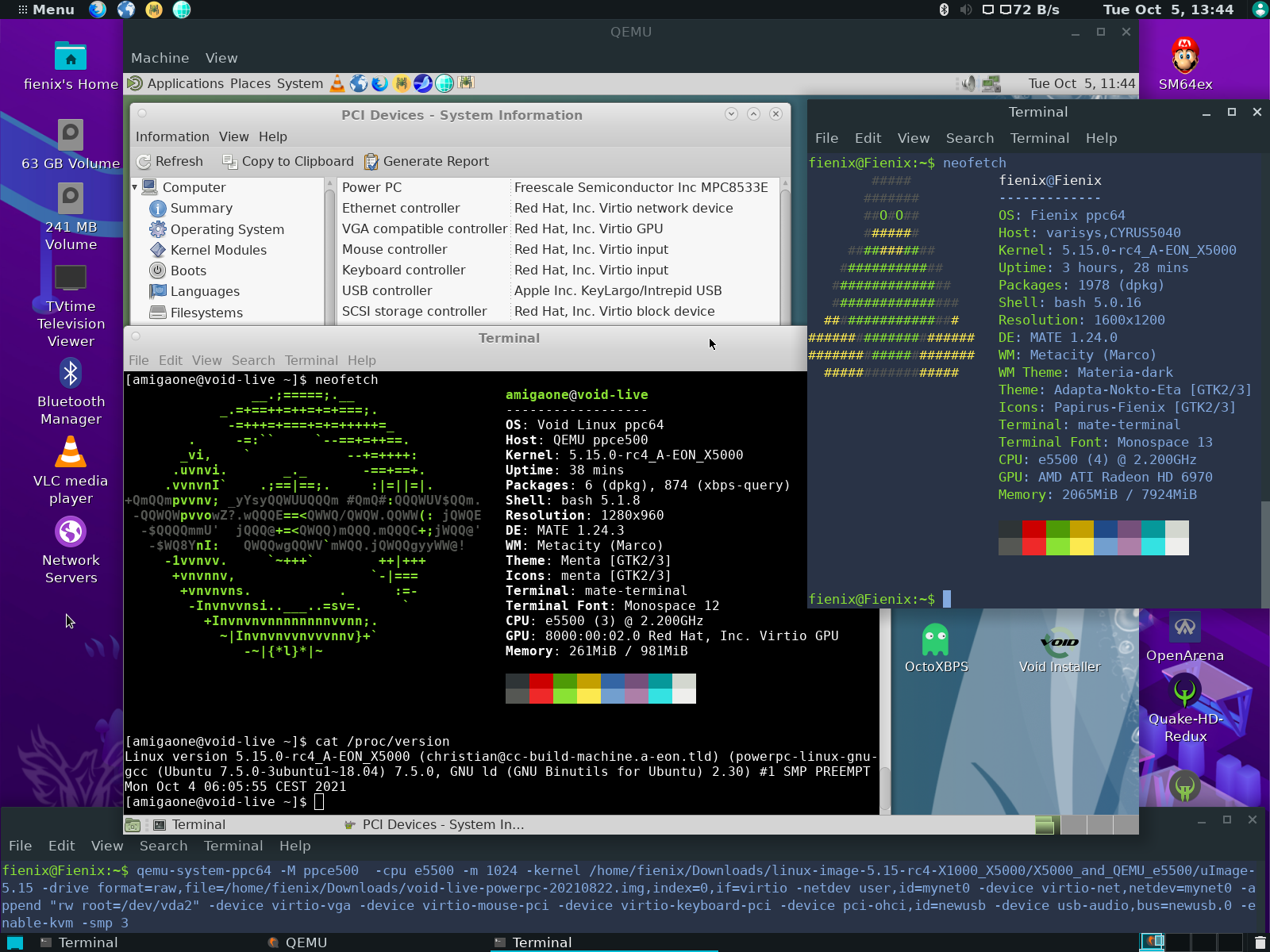Launch VLC from the guest panel
The image size is (1270, 952).
[x=337, y=83]
